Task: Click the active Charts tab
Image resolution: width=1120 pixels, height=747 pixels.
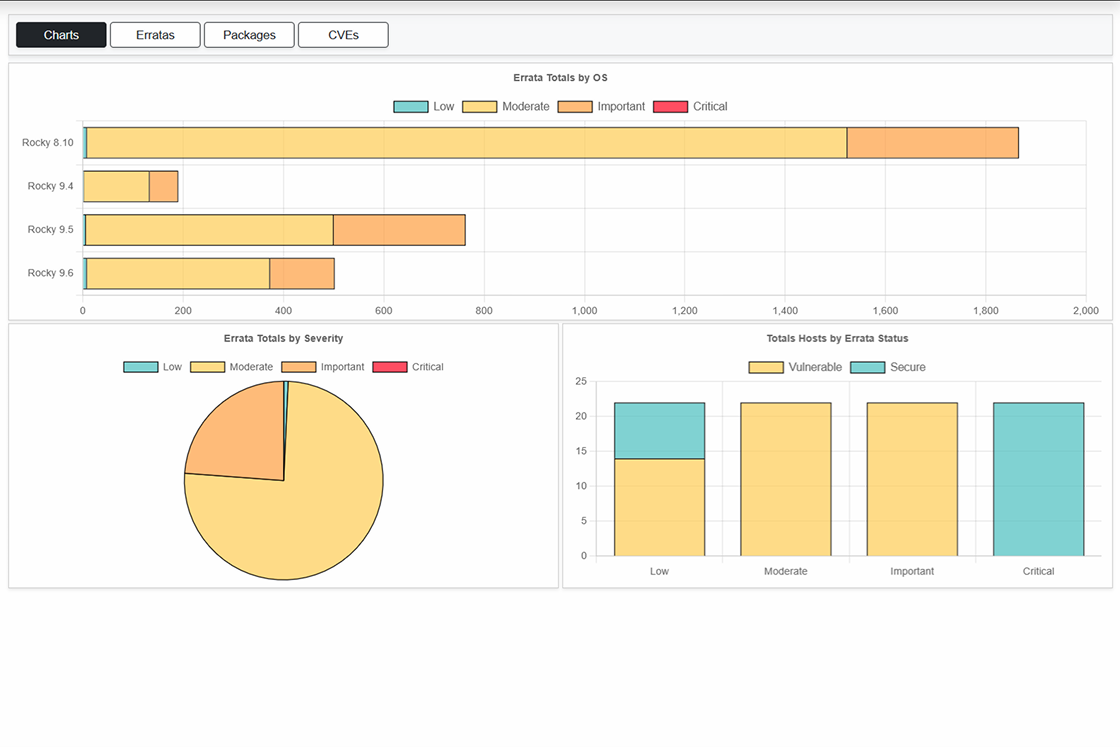Action: point(61,35)
